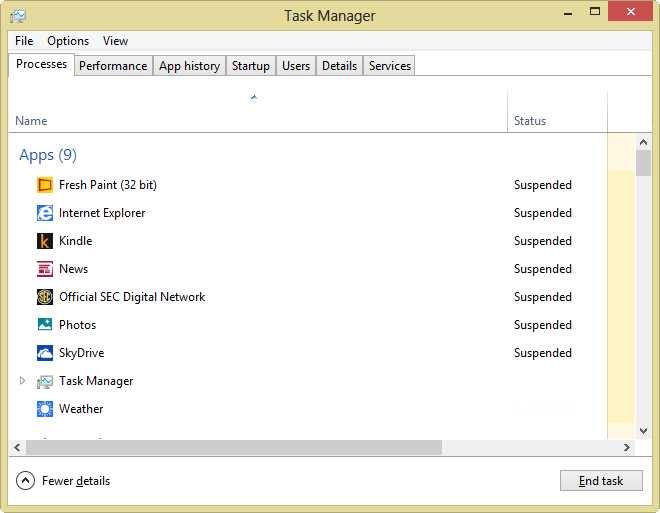660x513 pixels.
Task: Click the Fresh Paint app icon
Action: 45,185
